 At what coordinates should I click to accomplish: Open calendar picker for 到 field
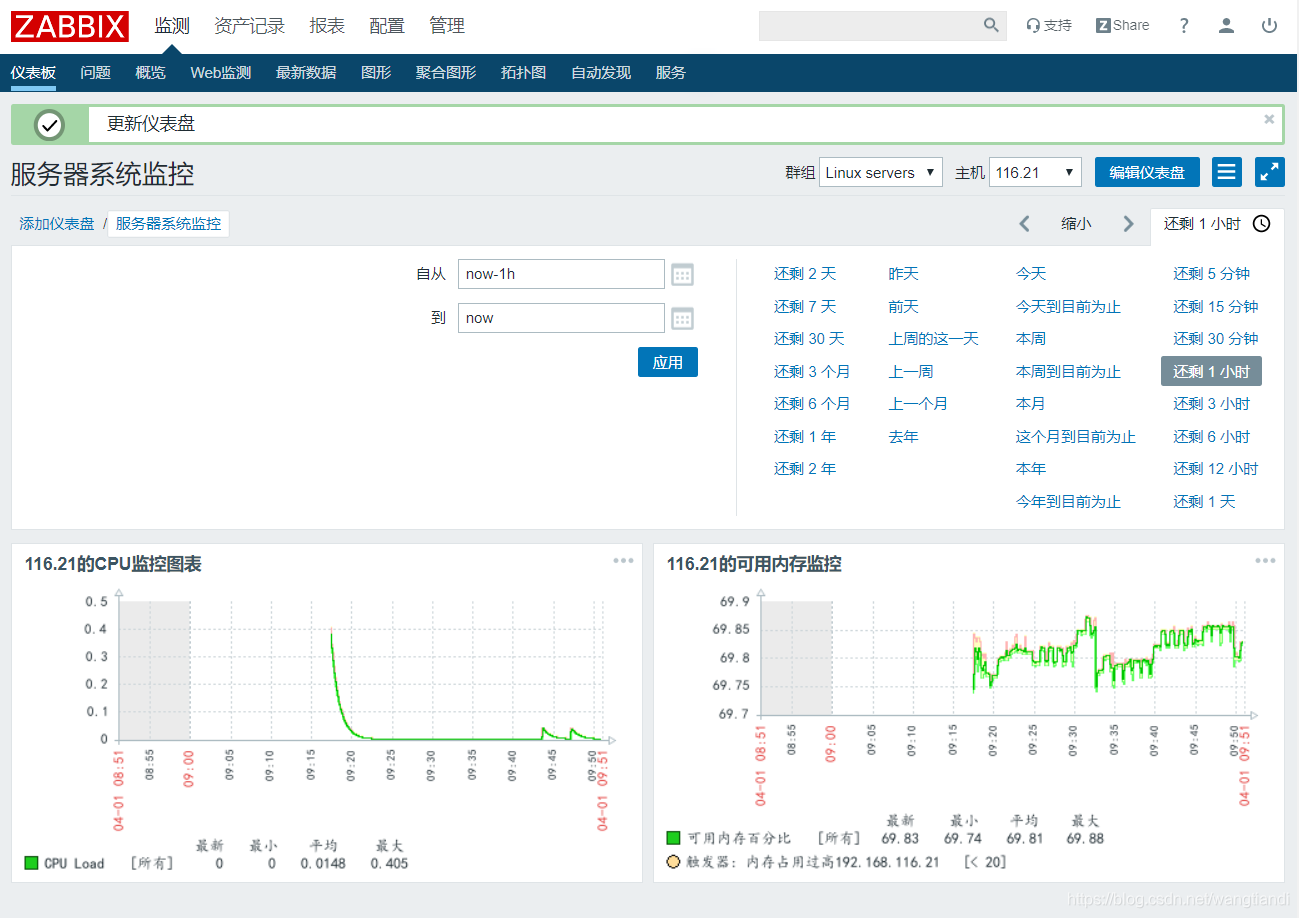coord(682,319)
